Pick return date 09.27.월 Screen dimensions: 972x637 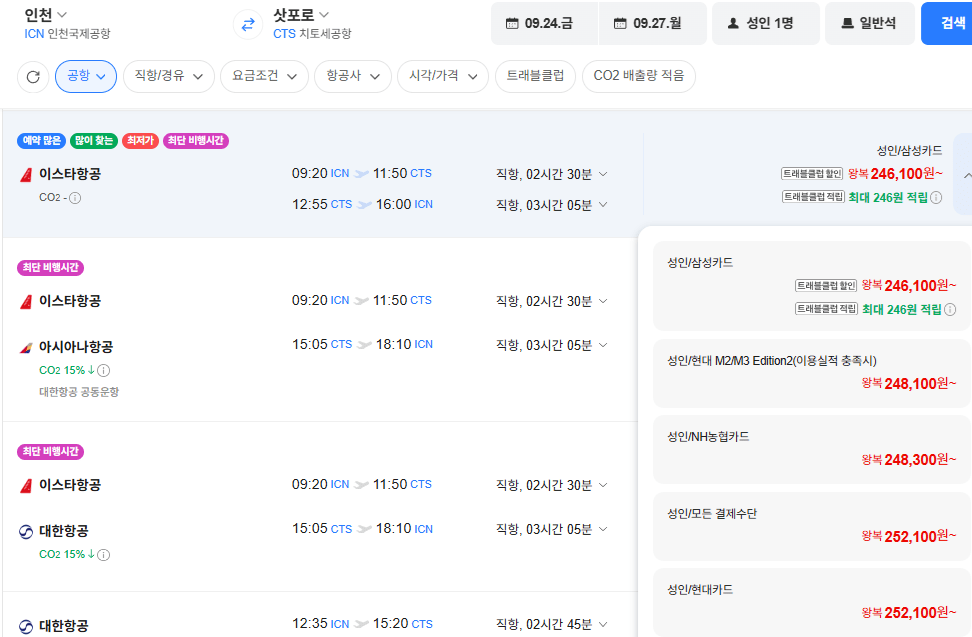click(653, 24)
